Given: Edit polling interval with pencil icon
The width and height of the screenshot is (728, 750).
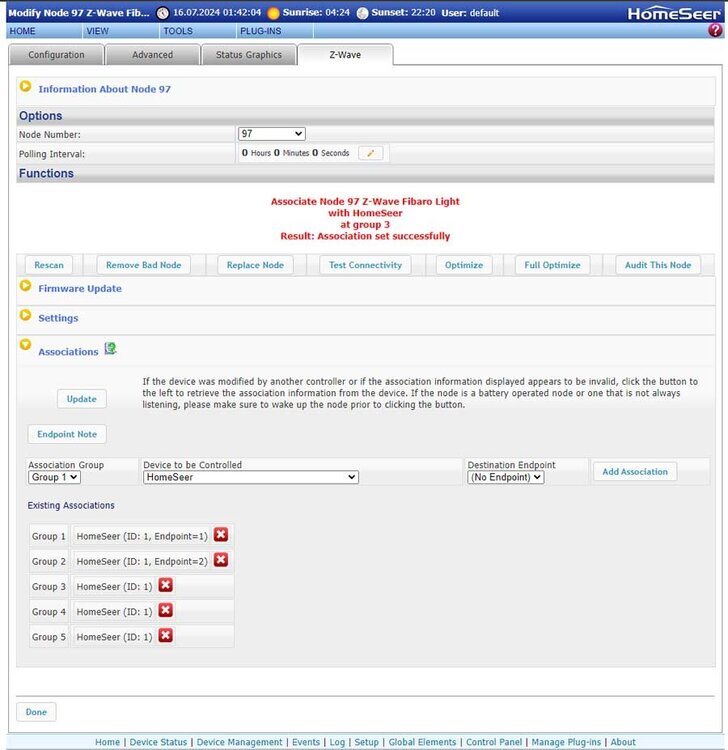Looking at the screenshot, I should [x=372, y=153].
